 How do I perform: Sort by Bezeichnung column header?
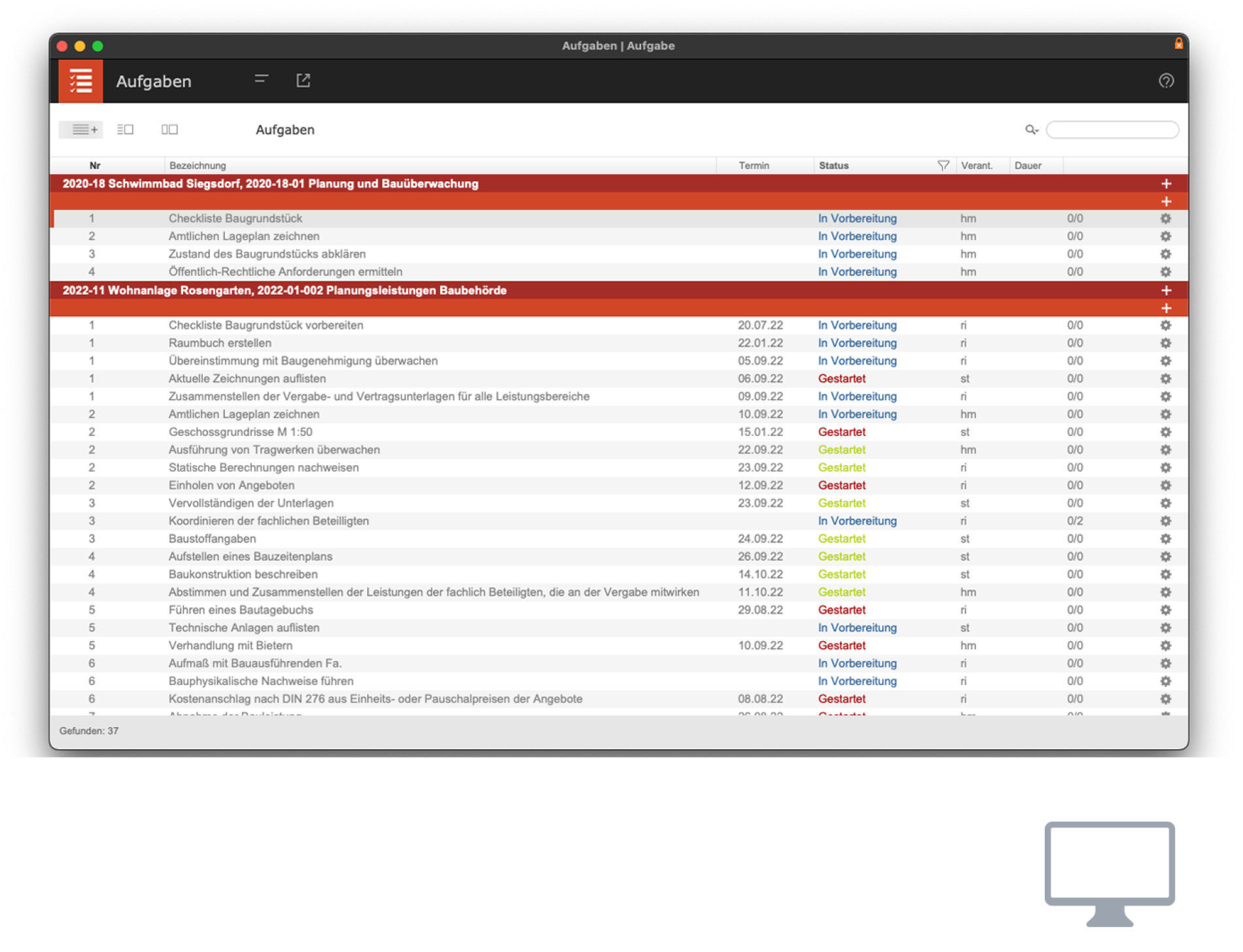pos(198,166)
